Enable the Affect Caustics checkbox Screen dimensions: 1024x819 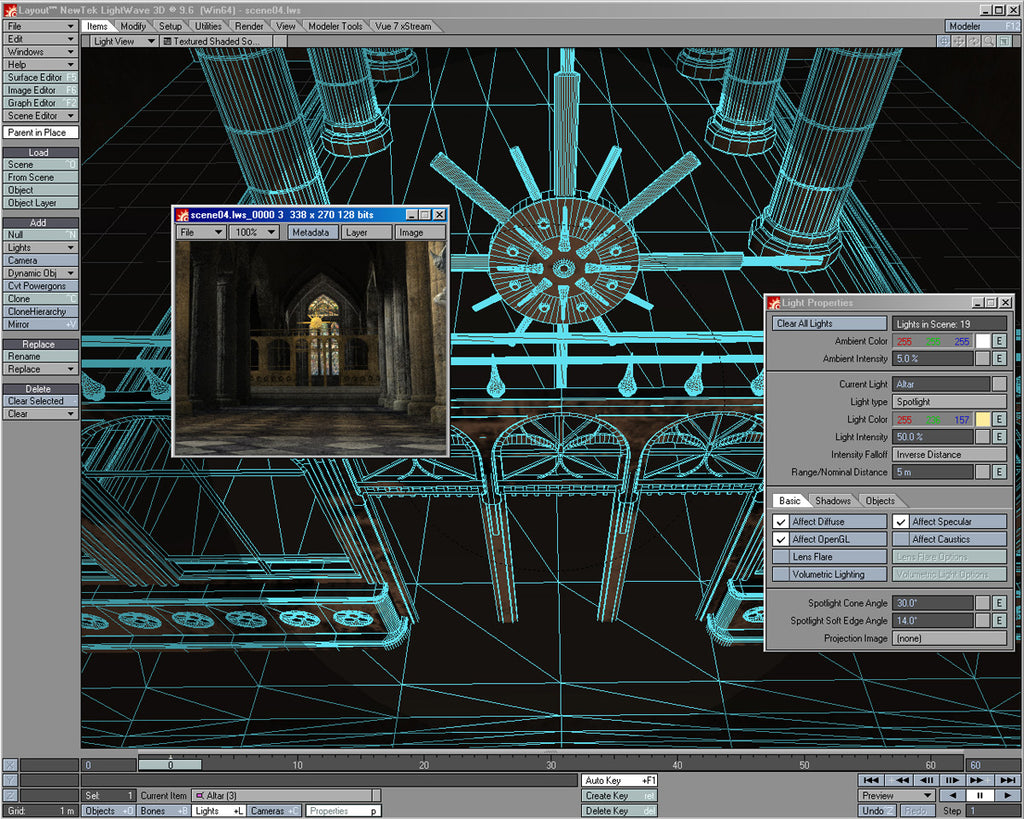[x=900, y=538]
